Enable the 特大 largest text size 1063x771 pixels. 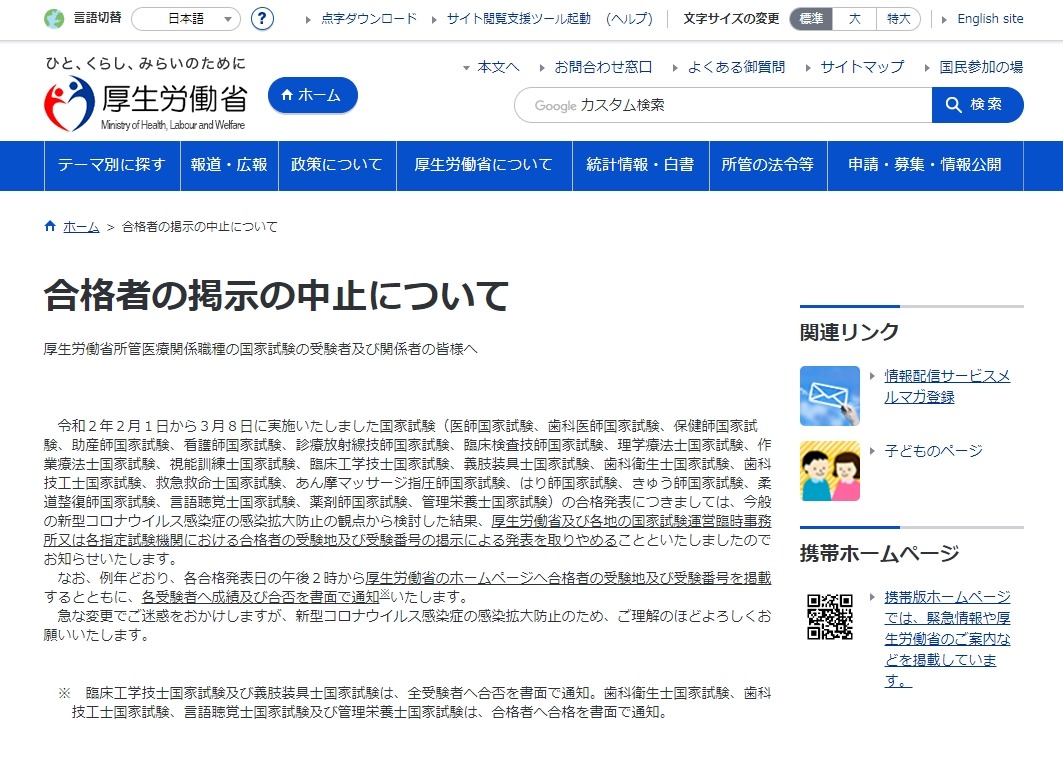[x=897, y=18]
